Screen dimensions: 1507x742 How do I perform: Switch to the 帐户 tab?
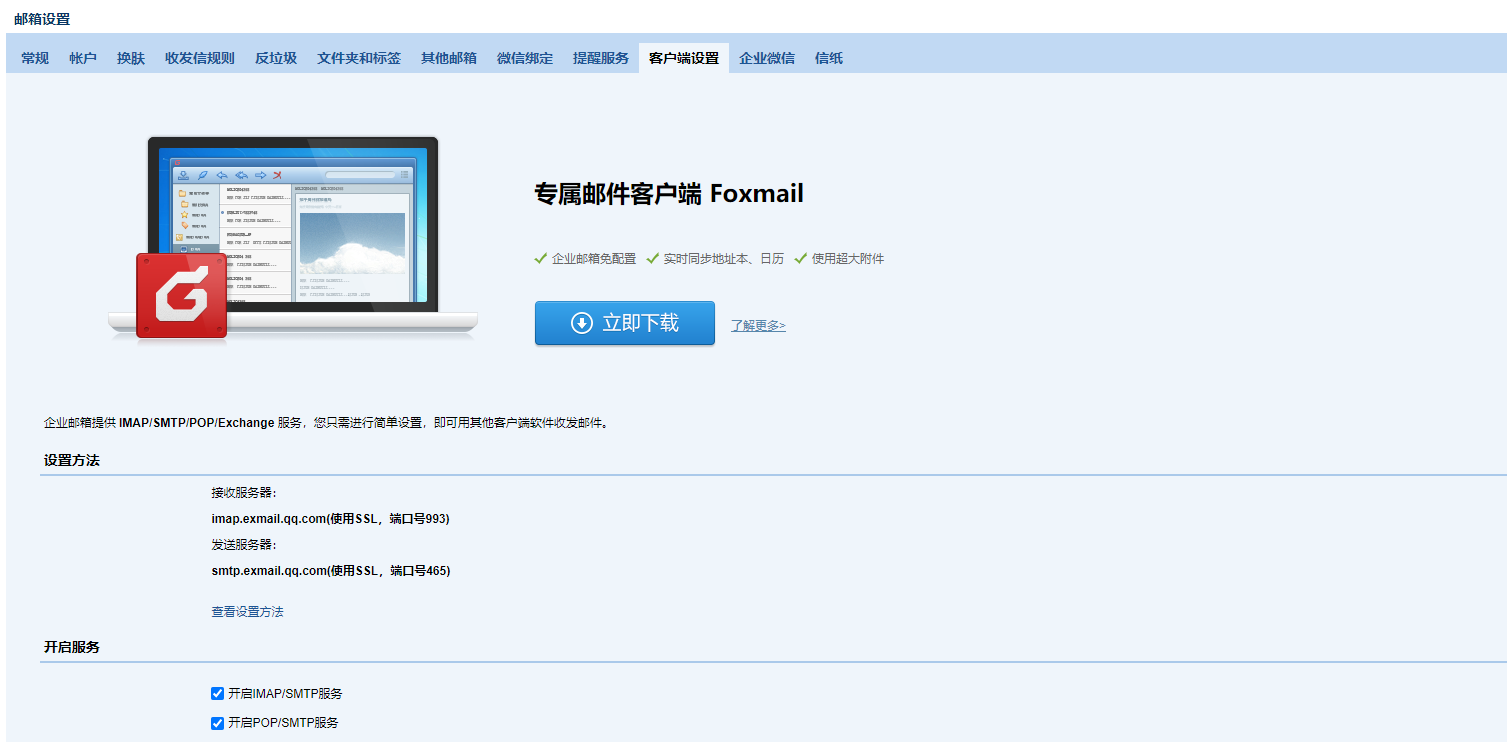(83, 58)
